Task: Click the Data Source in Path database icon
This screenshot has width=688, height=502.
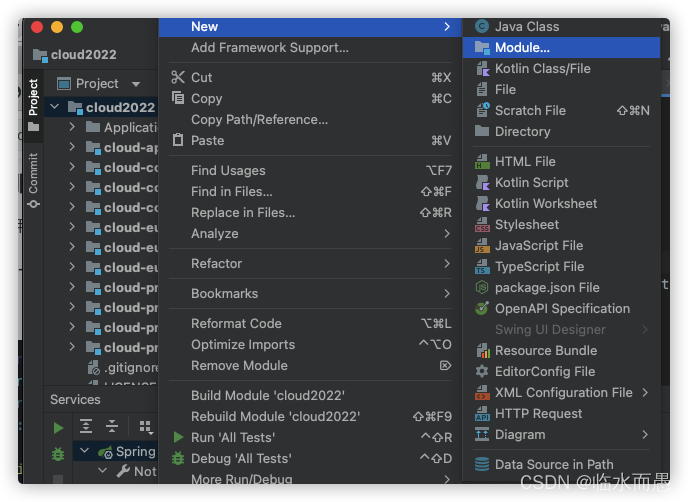Action: pyautogui.click(x=482, y=464)
